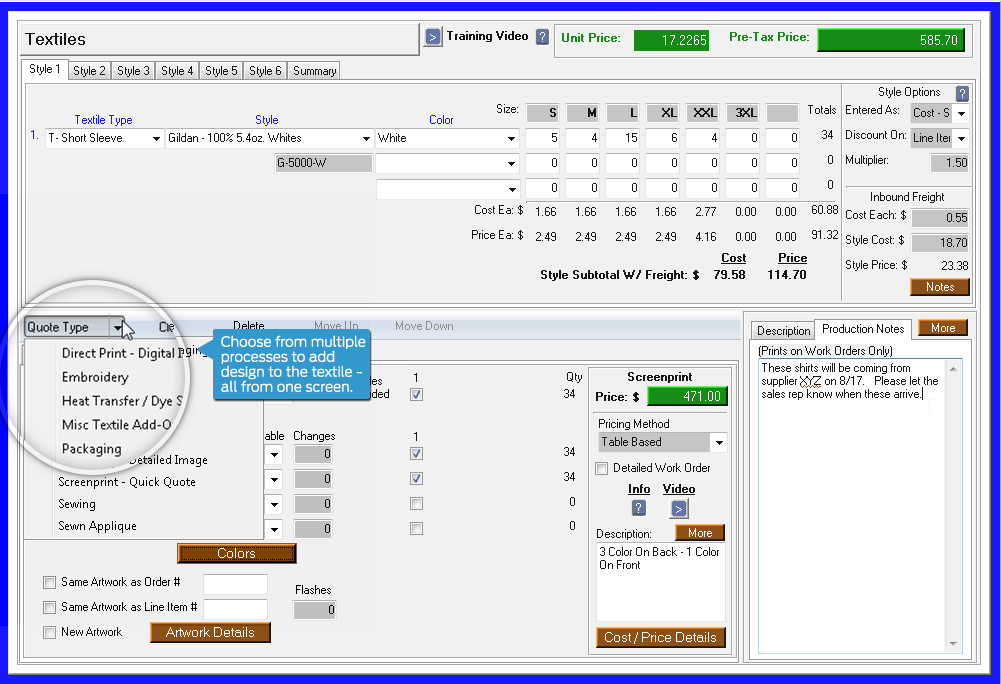Play the Screenprint video arrow icon

[679, 508]
